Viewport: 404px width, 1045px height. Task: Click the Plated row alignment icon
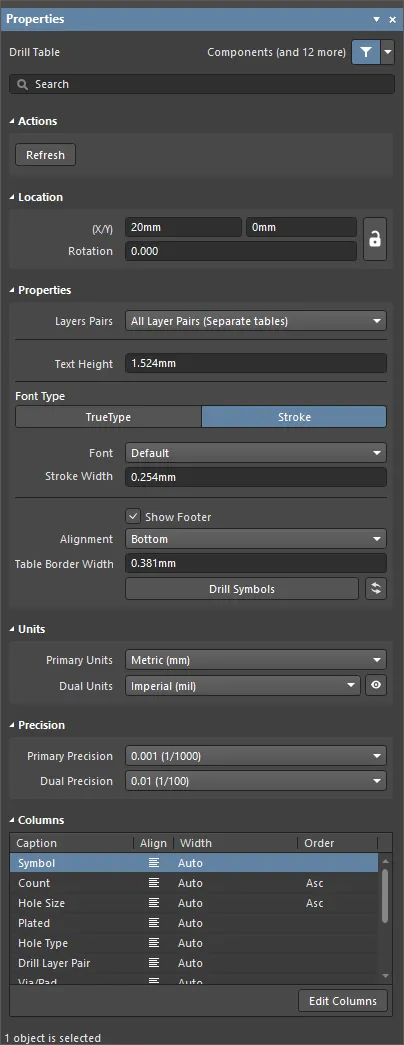click(154, 923)
